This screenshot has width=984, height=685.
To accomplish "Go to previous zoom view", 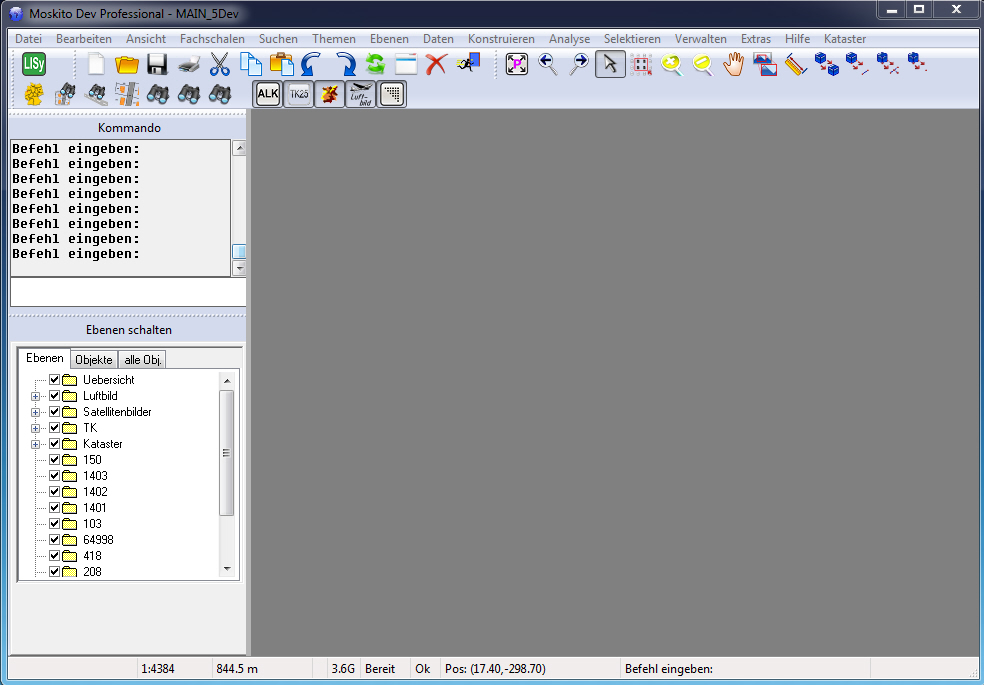I will click(548, 64).
